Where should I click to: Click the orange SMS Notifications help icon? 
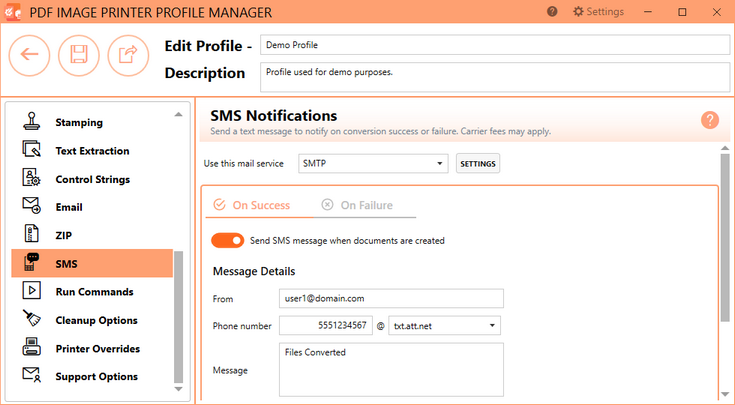(710, 120)
